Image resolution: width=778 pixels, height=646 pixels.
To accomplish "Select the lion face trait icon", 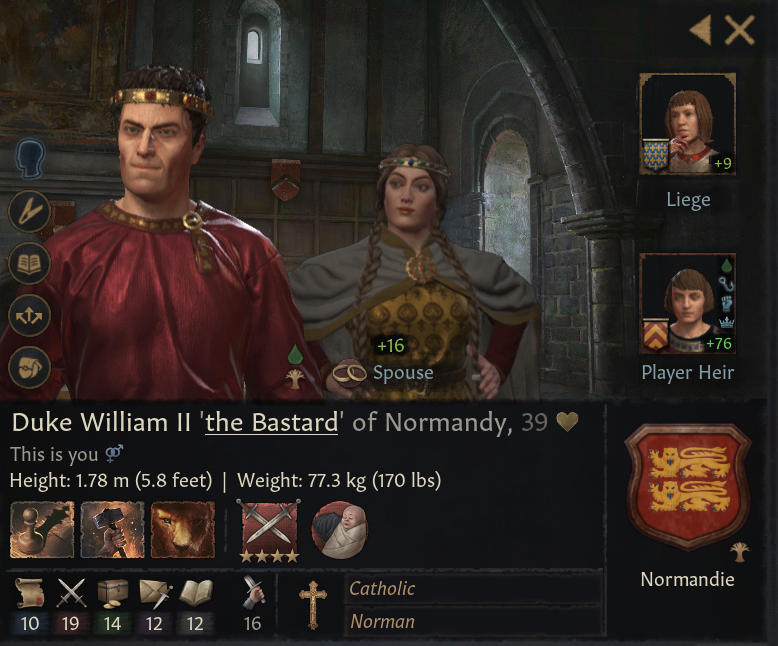I will point(182,529).
